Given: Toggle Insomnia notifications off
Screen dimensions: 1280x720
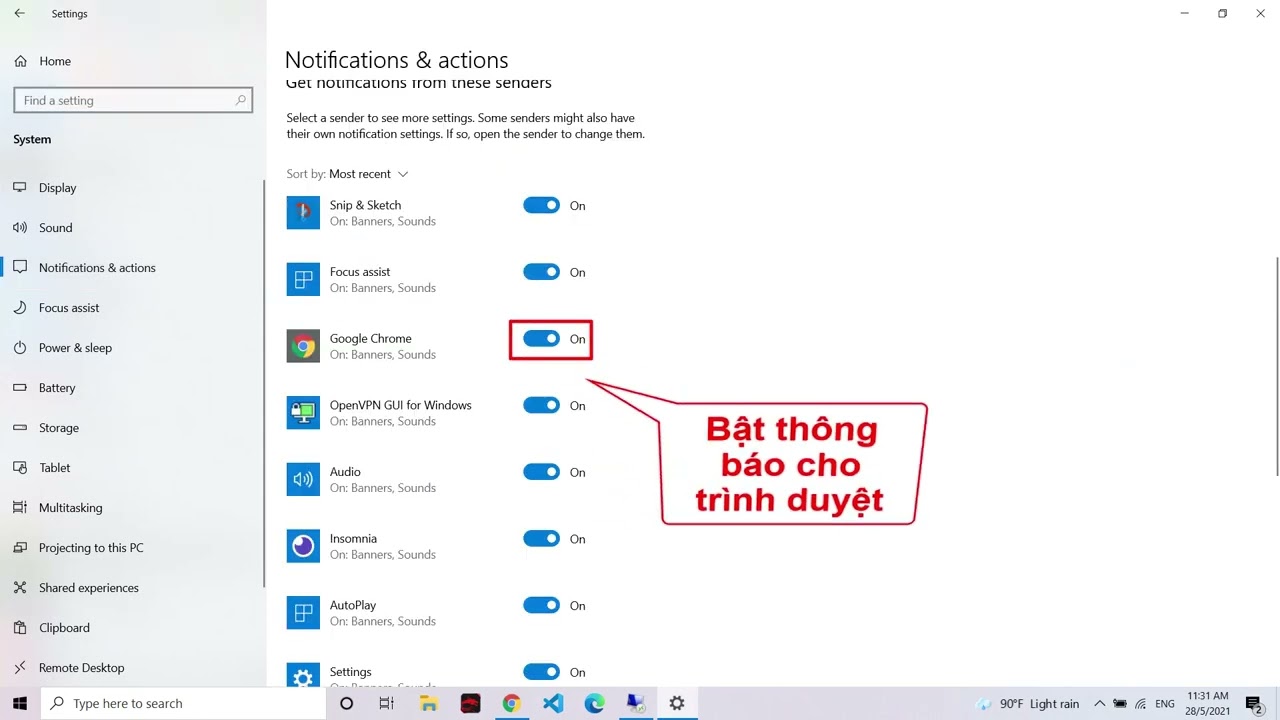Looking at the screenshot, I should [x=541, y=539].
